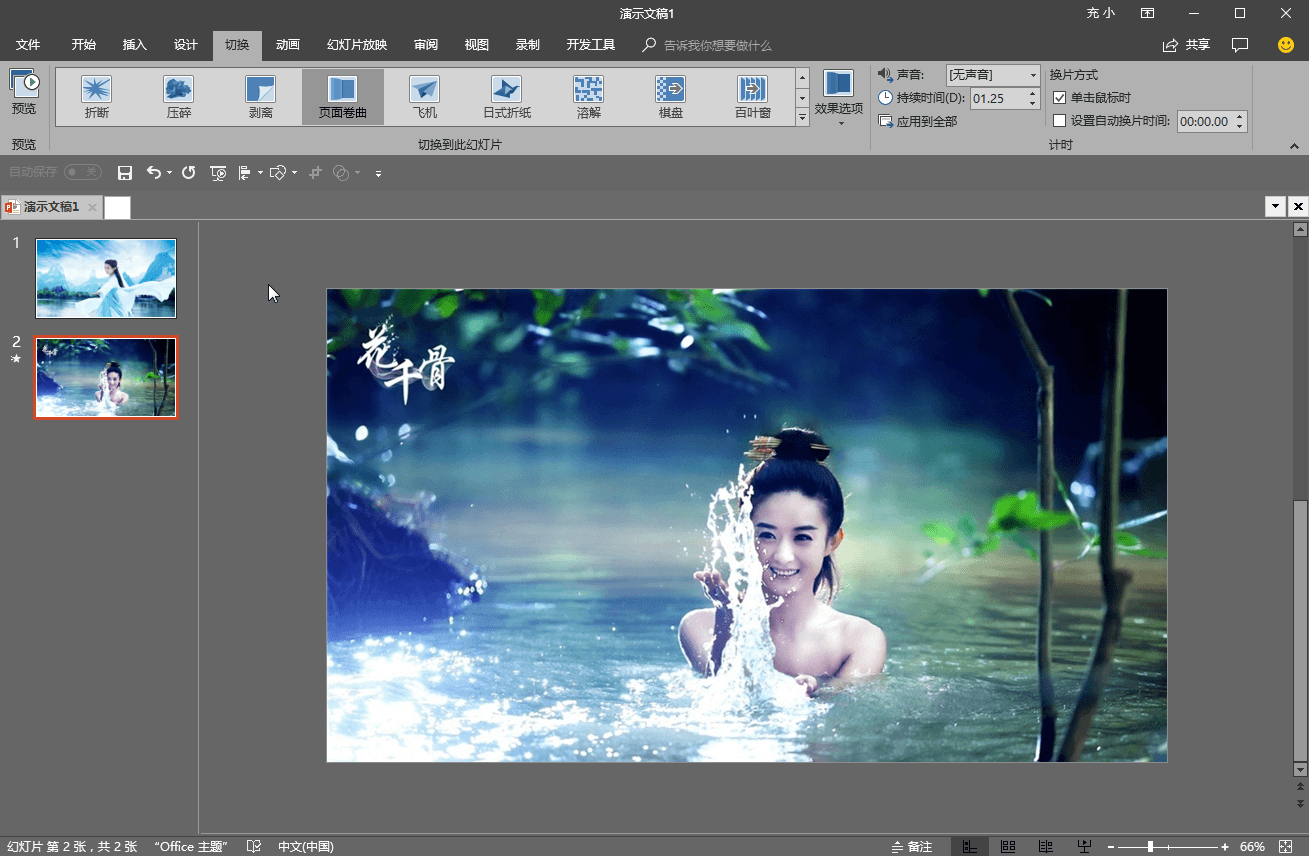1309x856 pixels.
Task: Click the 中文(中国) language indicator
Action: coord(306,847)
